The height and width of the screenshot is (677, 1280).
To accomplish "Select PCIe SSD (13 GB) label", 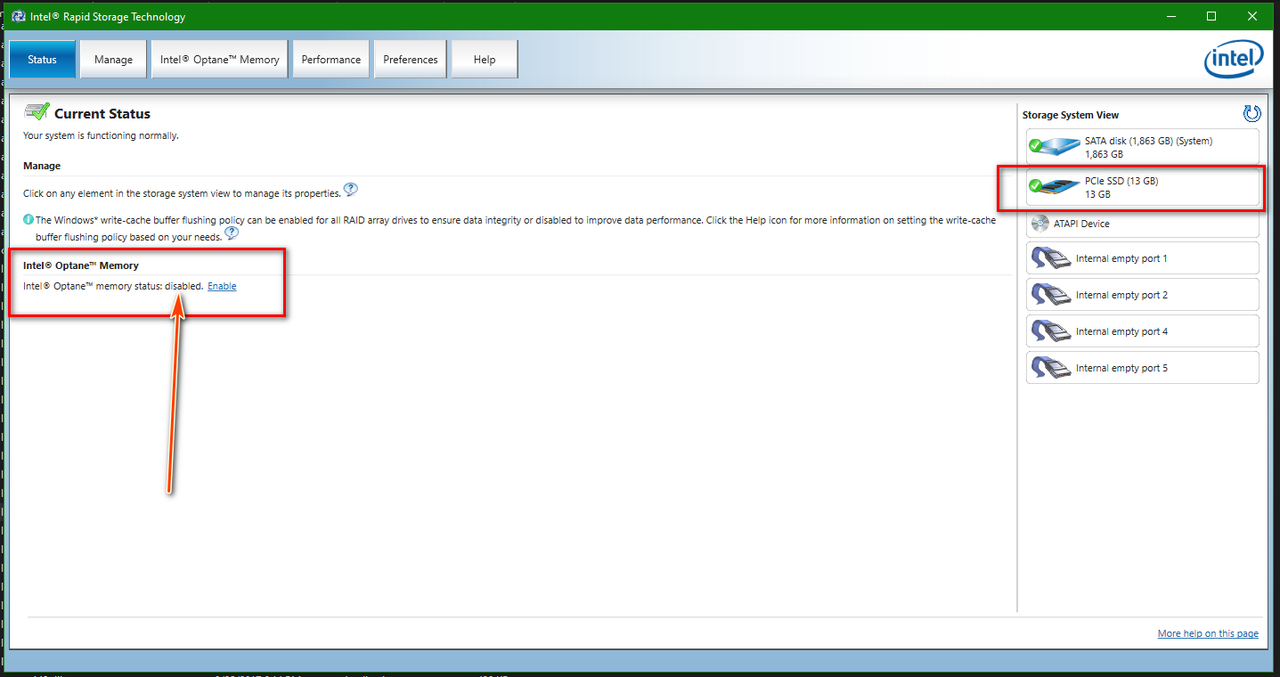I will 1121,181.
